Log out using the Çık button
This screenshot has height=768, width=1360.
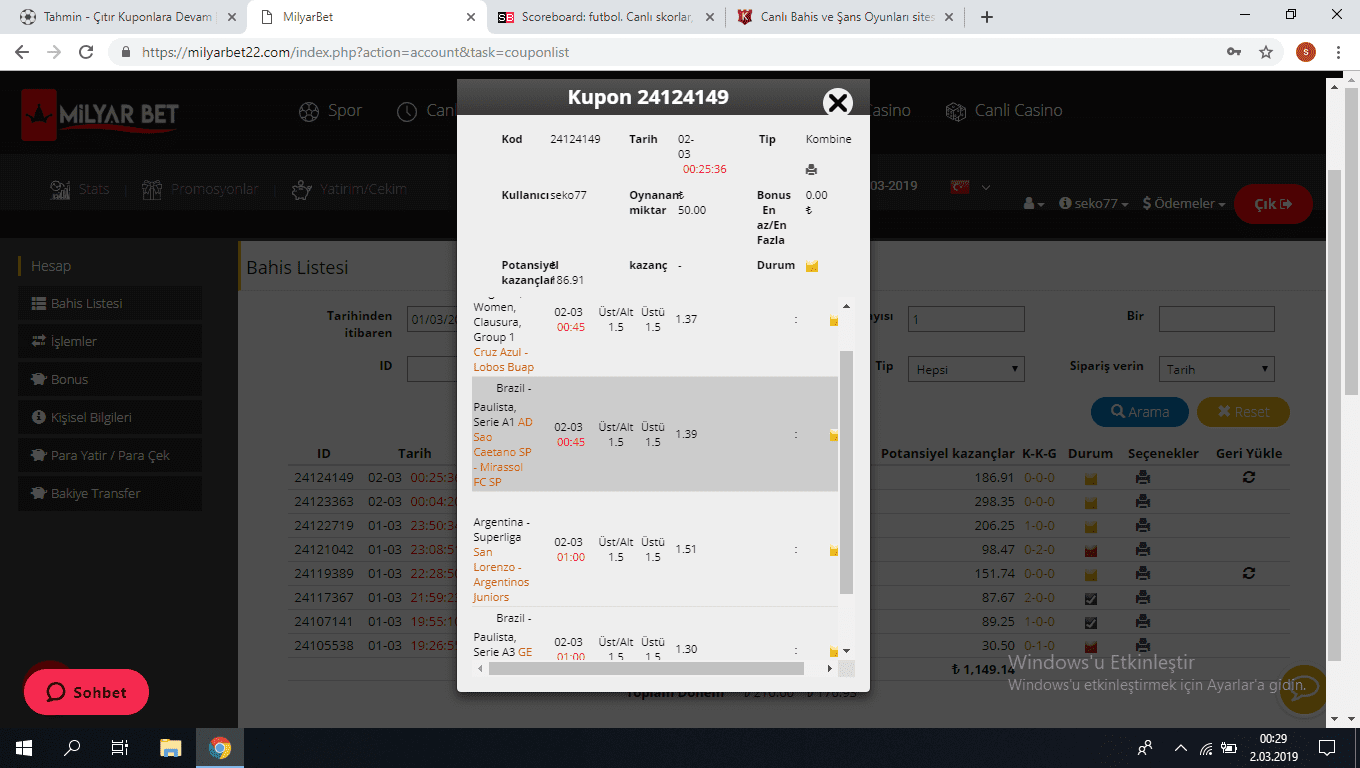click(x=1273, y=204)
